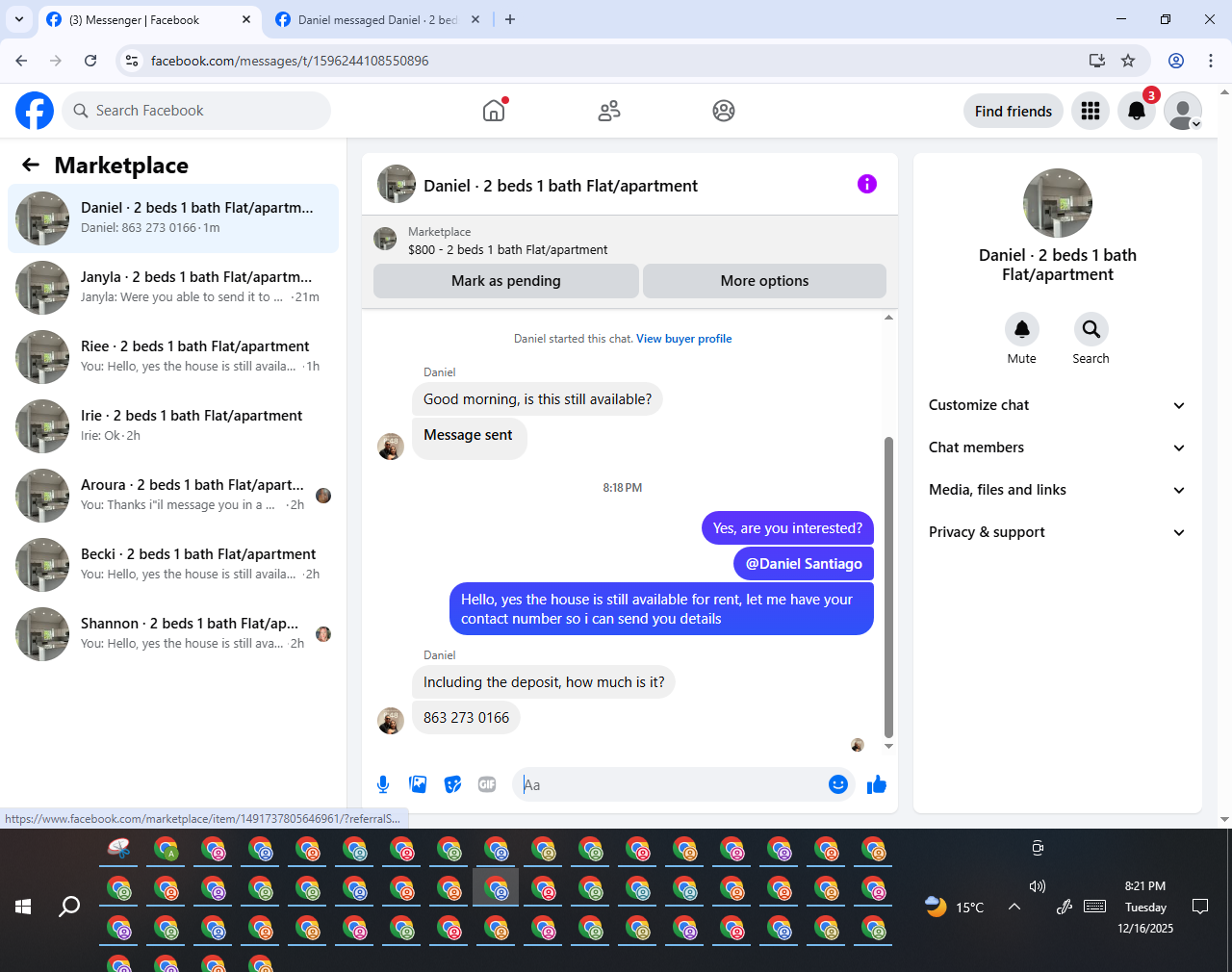
Task: Open the Friends icon in top navigation
Action: [x=609, y=111]
